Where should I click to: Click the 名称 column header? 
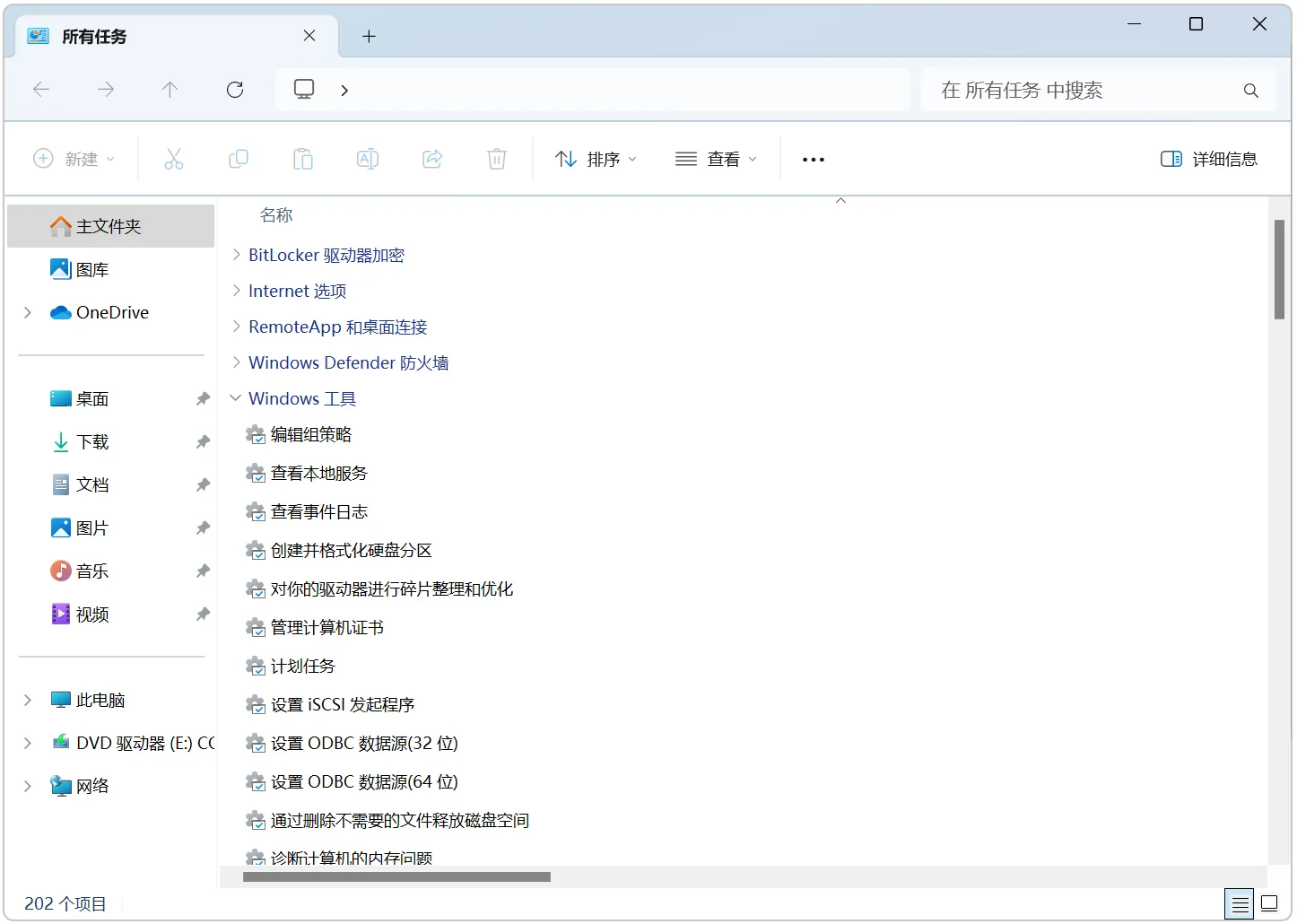coord(276,215)
